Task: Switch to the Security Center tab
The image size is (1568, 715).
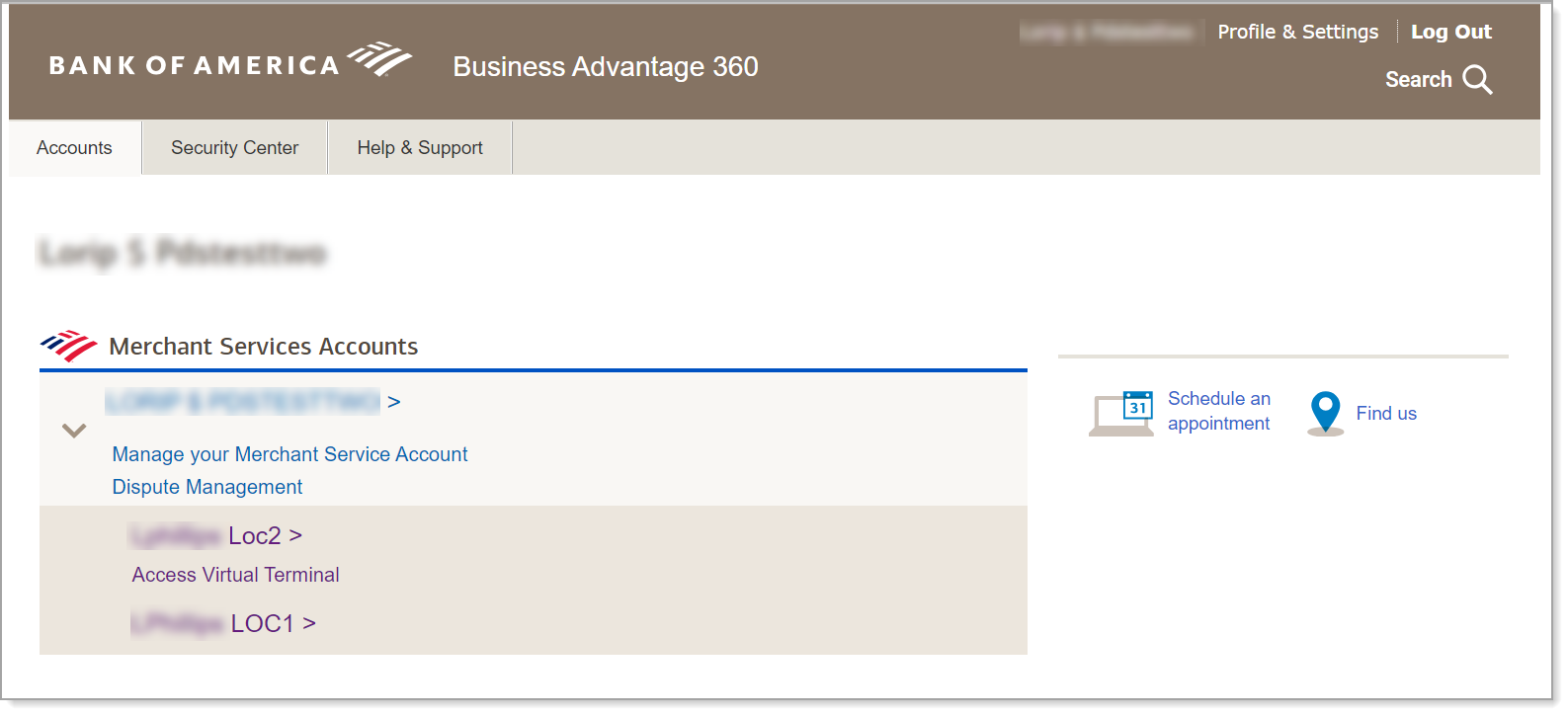Action: point(234,147)
